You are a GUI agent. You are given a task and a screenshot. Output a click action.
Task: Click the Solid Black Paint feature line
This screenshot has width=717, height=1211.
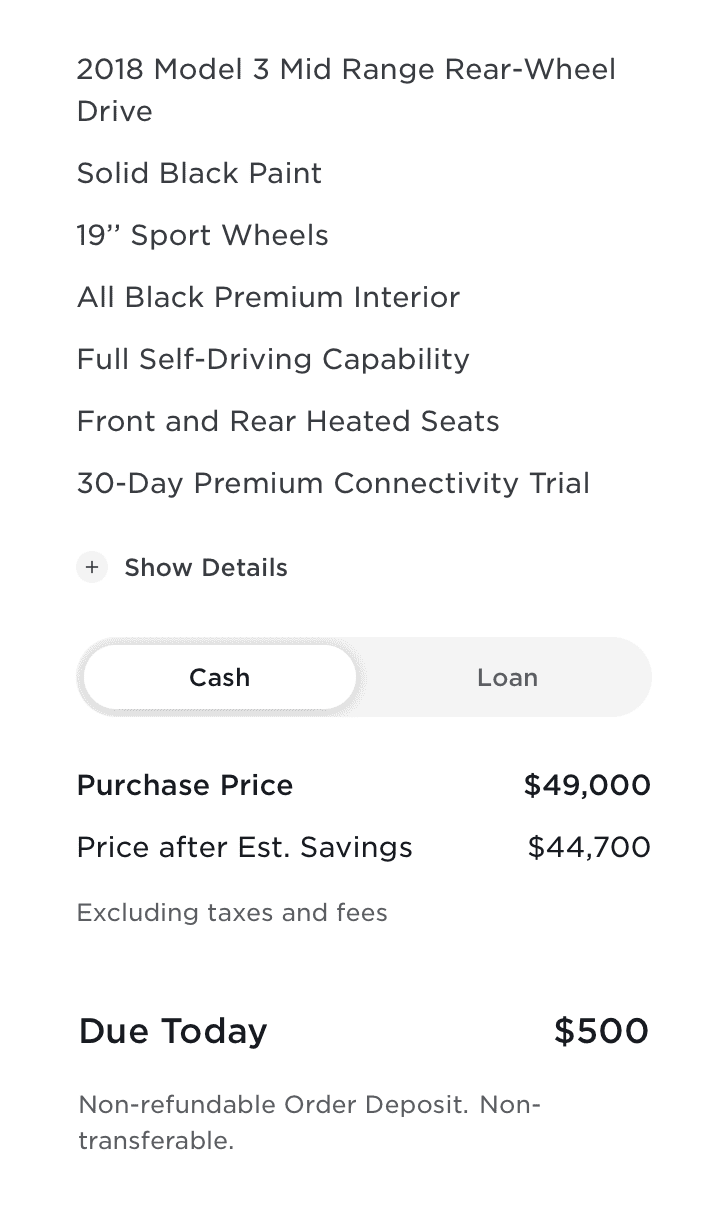pyautogui.click(x=198, y=173)
